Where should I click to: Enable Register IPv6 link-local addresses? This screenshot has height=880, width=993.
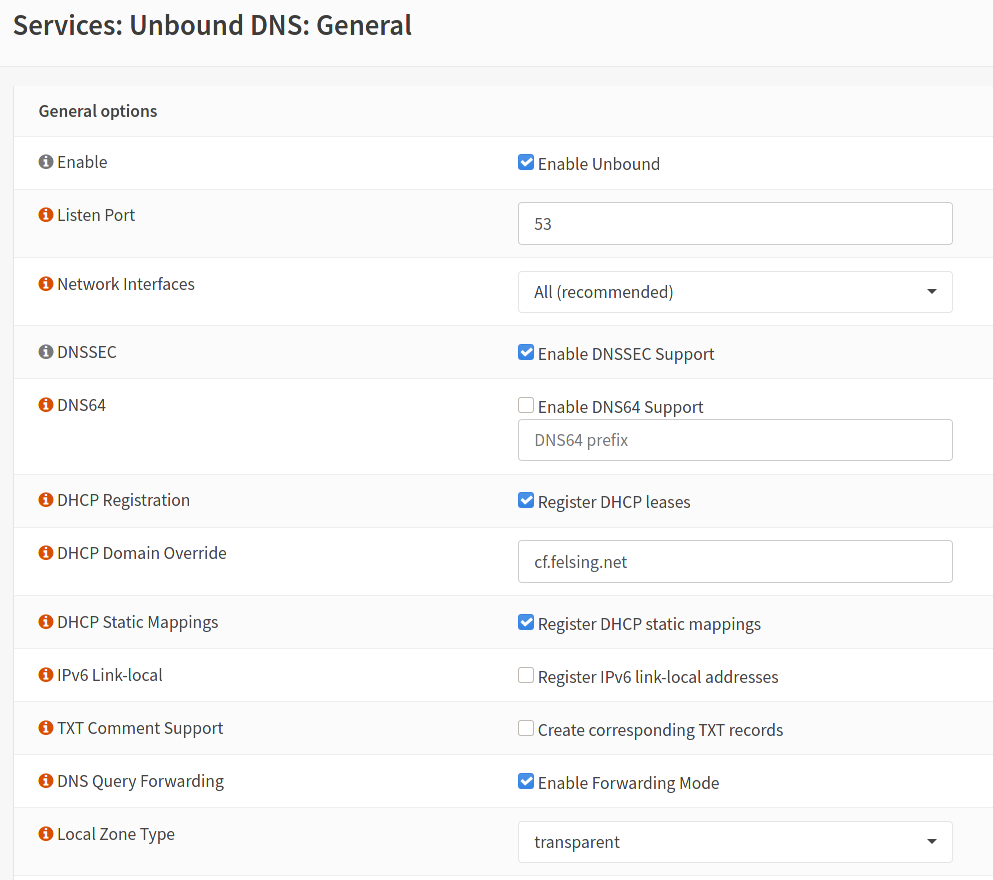[526, 674]
